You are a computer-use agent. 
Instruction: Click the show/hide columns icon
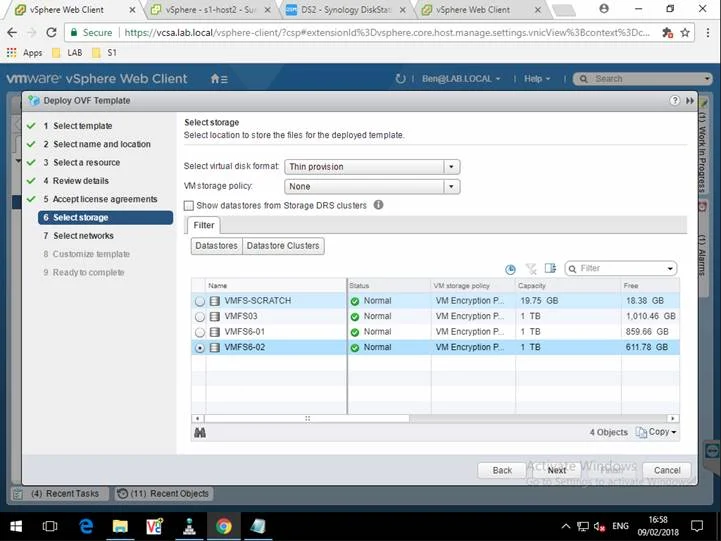550,268
